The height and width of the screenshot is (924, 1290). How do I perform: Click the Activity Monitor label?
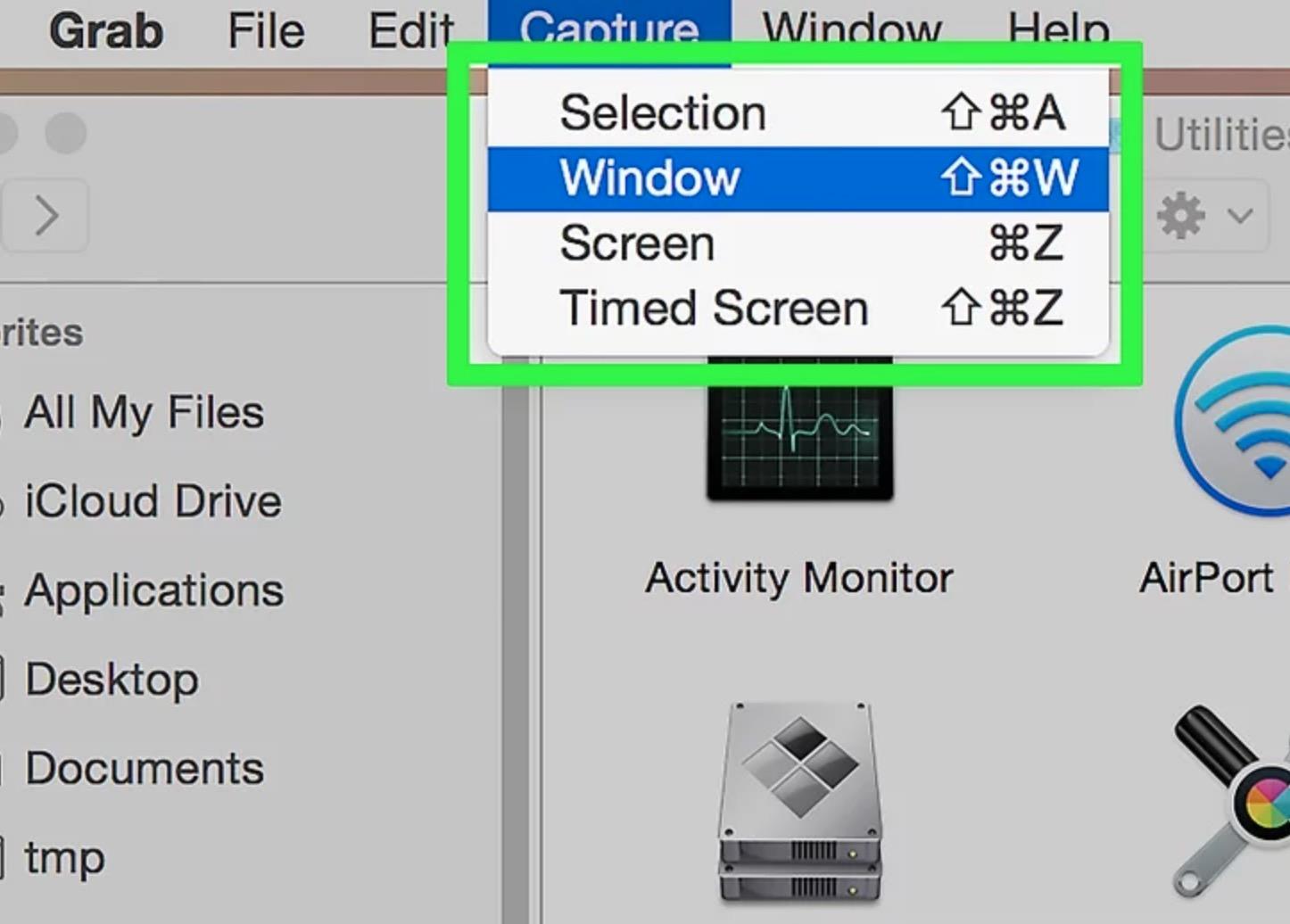[x=799, y=578]
